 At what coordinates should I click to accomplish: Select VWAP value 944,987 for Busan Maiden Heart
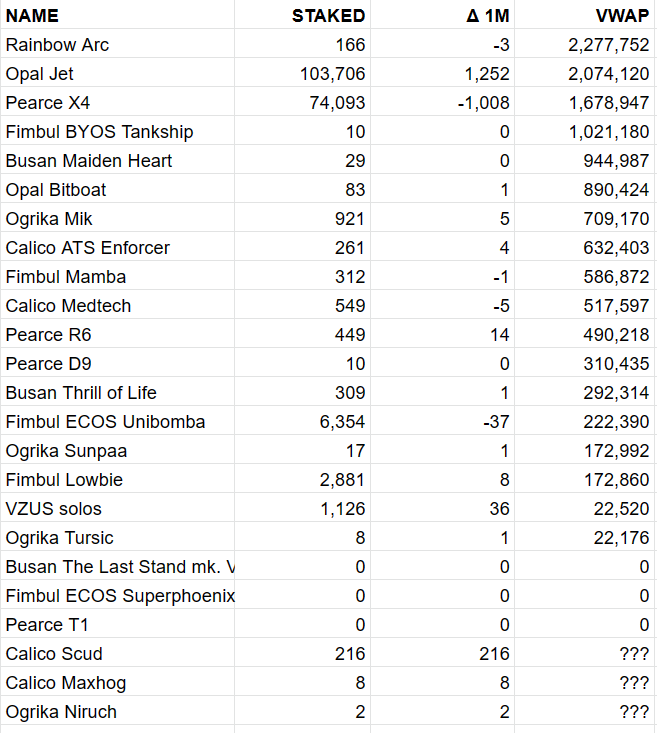pos(616,161)
